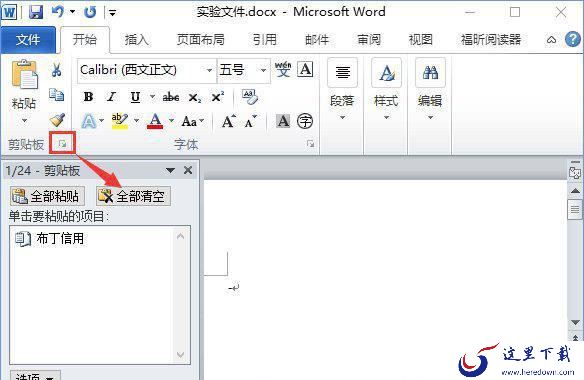Click the Cut scissors icon
The height and width of the screenshot is (380, 584).
click(x=57, y=70)
